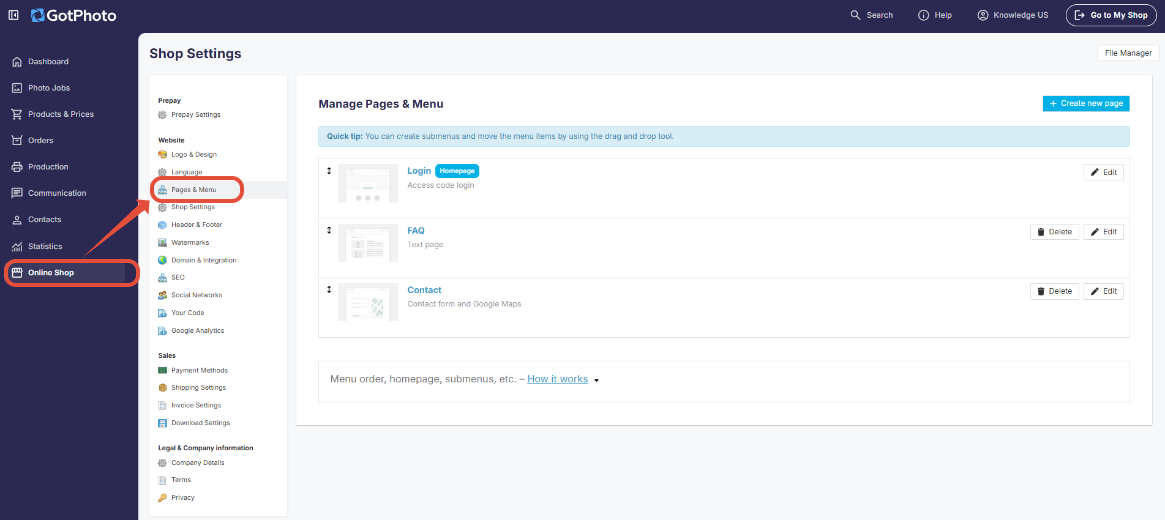This screenshot has height=520, width=1165.
Task: Open Logo & Design settings
Action: (x=194, y=155)
